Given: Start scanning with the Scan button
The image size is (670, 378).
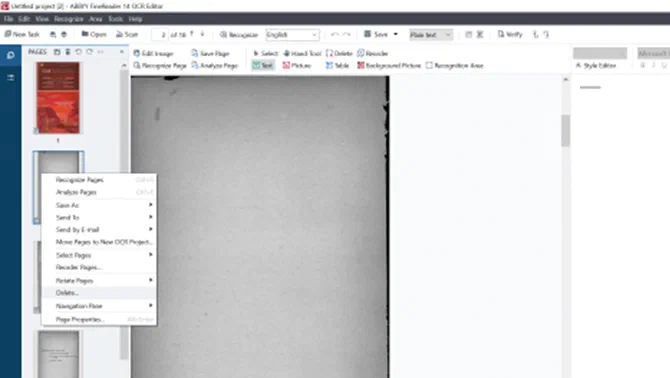Looking at the screenshot, I should (x=127, y=34).
